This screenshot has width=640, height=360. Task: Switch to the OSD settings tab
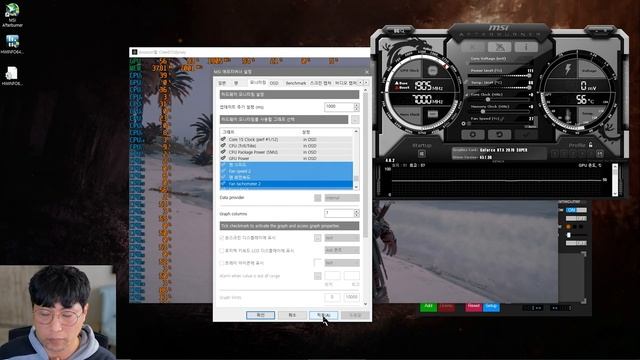point(274,83)
